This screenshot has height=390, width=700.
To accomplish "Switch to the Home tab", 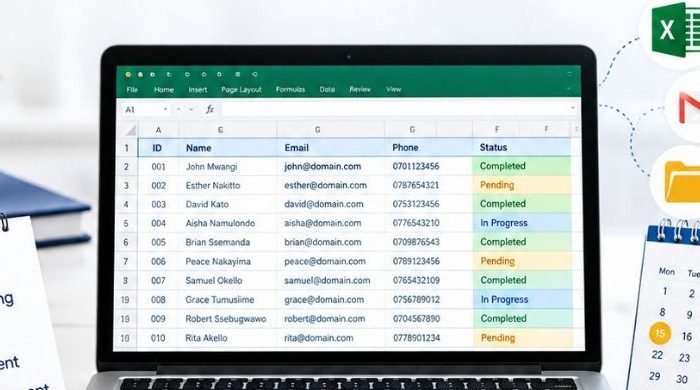I will (x=164, y=90).
